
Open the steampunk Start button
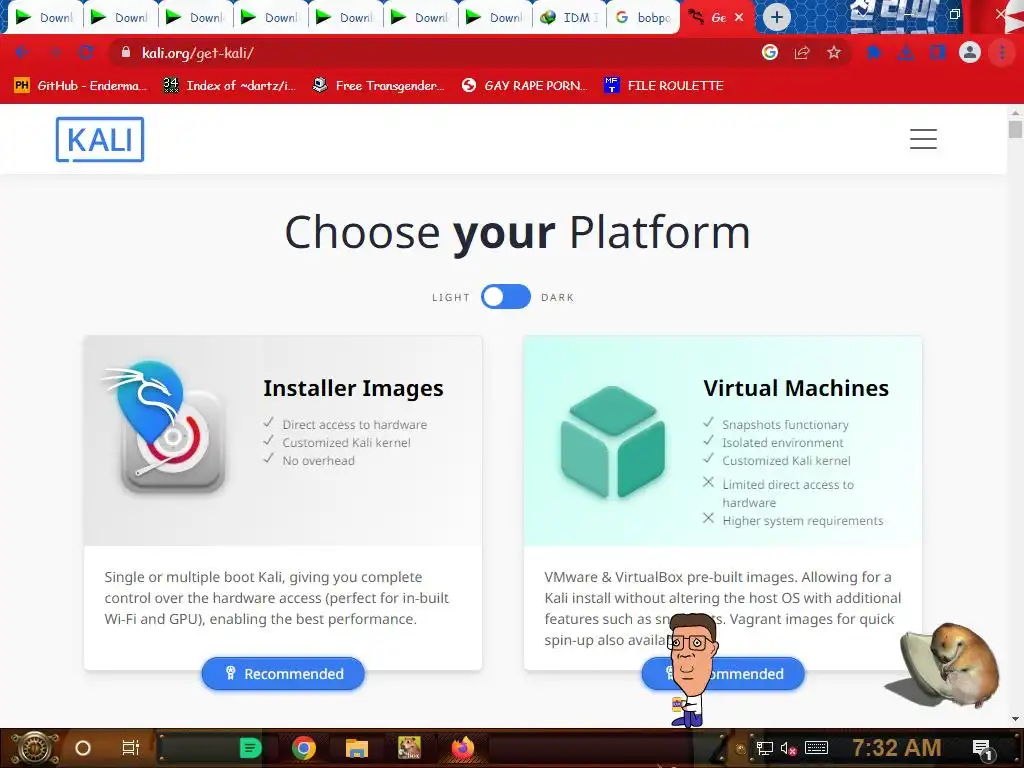pos(34,748)
